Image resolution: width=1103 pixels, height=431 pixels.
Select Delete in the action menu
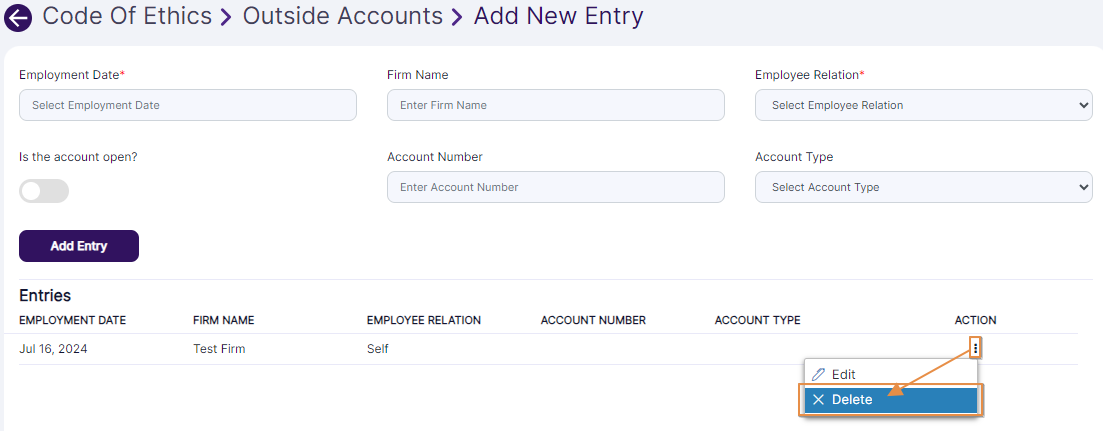click(x=851, y=400)
